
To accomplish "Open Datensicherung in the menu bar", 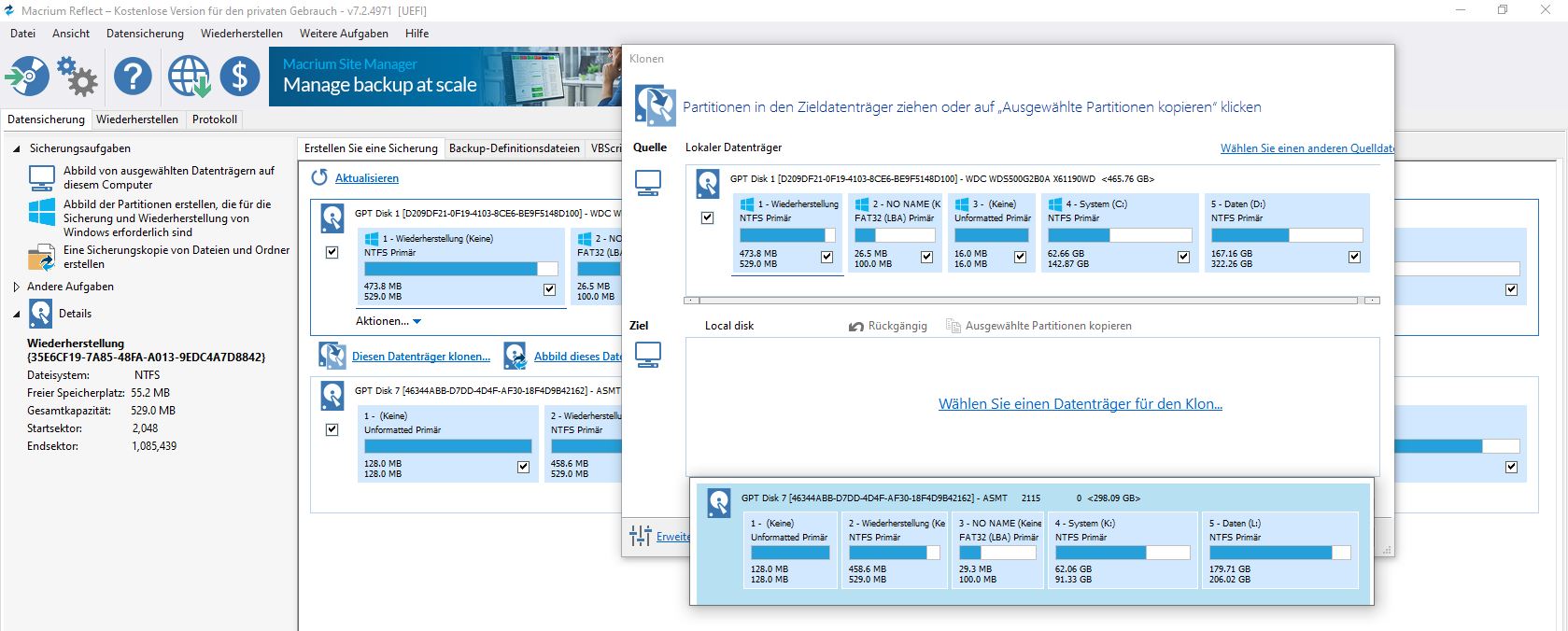I will (145, 34).
